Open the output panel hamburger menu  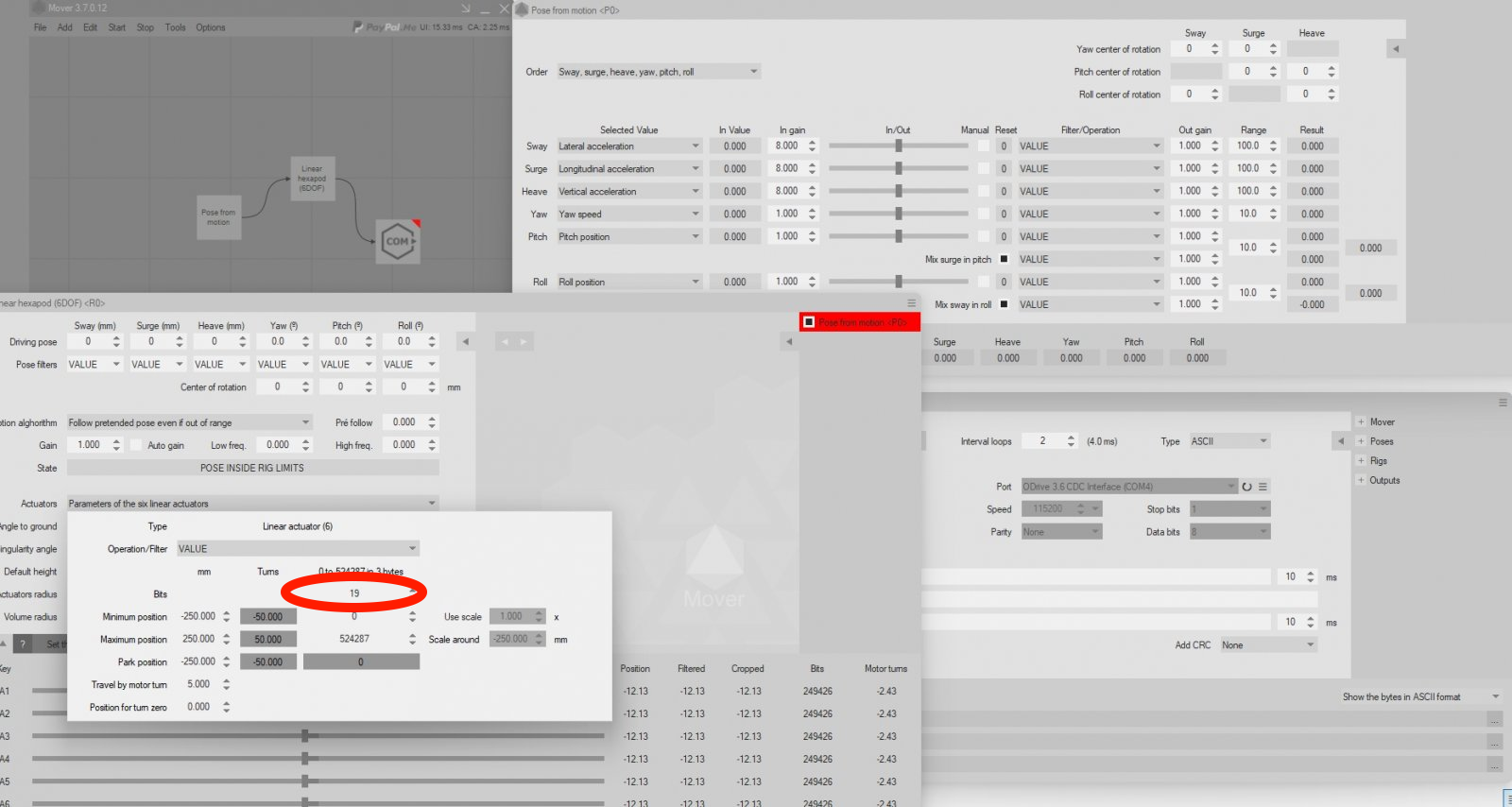point(1503,403)
